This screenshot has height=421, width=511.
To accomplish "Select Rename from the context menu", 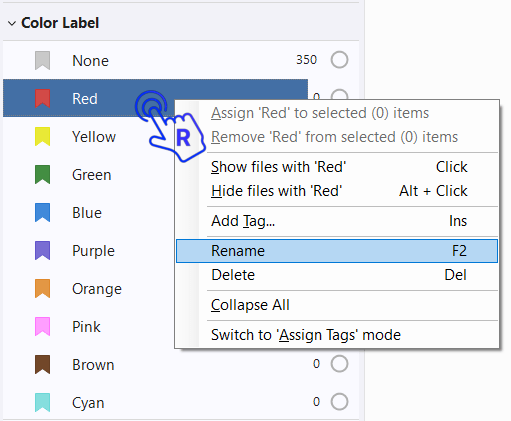I will [x=337, y=251].
